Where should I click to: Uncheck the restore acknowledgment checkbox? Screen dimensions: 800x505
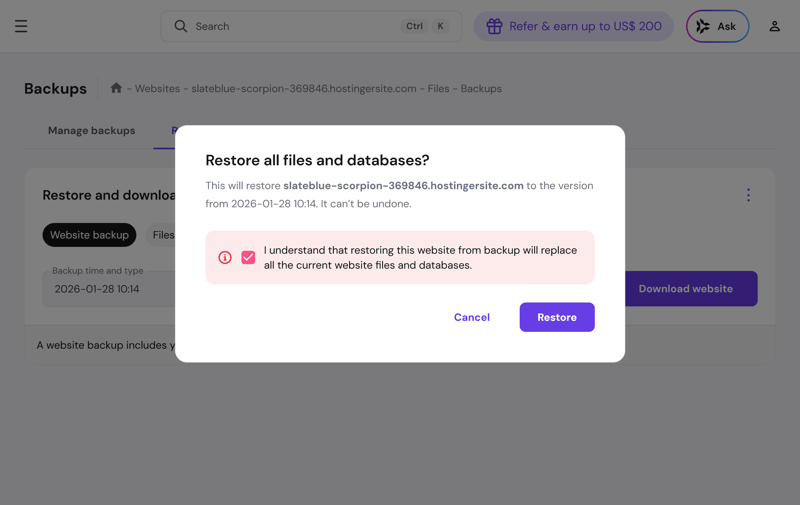click(x=248, y=257)
